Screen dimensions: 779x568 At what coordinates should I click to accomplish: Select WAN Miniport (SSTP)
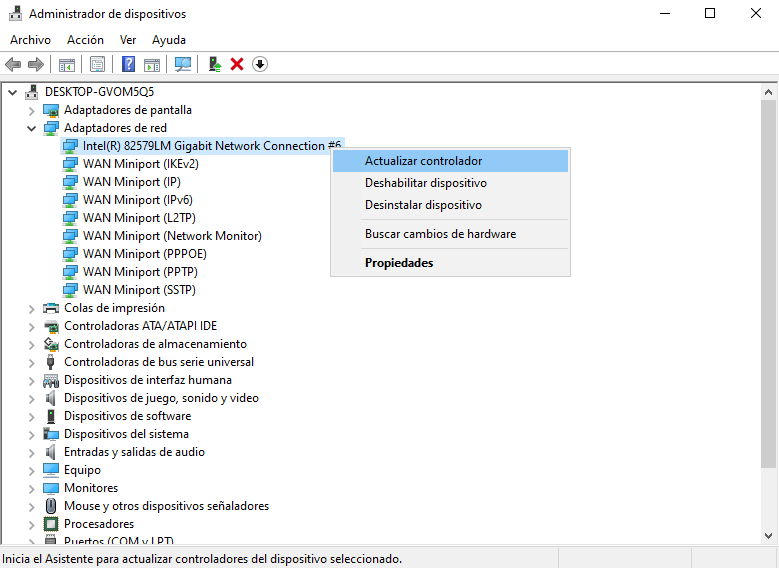tap(139, 290)
